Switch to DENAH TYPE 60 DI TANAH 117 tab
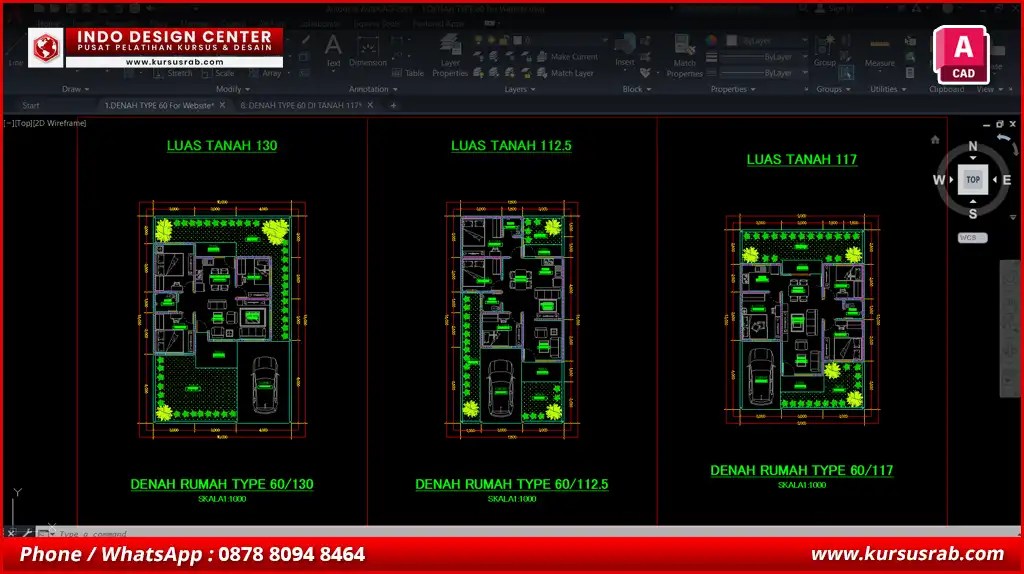 pyautogui.click(x=300, y=105)
